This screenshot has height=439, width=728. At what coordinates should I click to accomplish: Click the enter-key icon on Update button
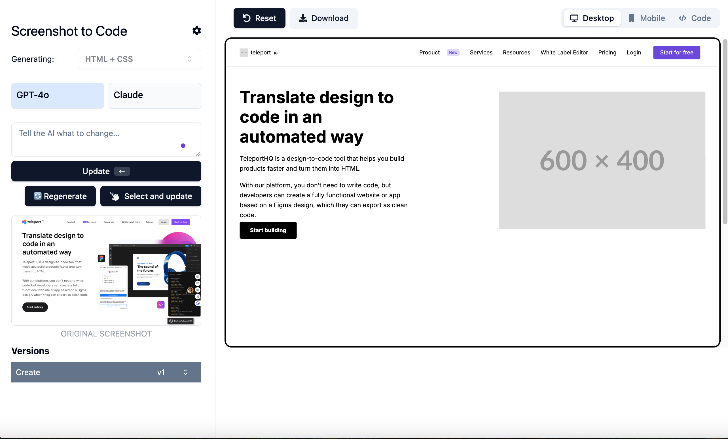click(122, 171)
